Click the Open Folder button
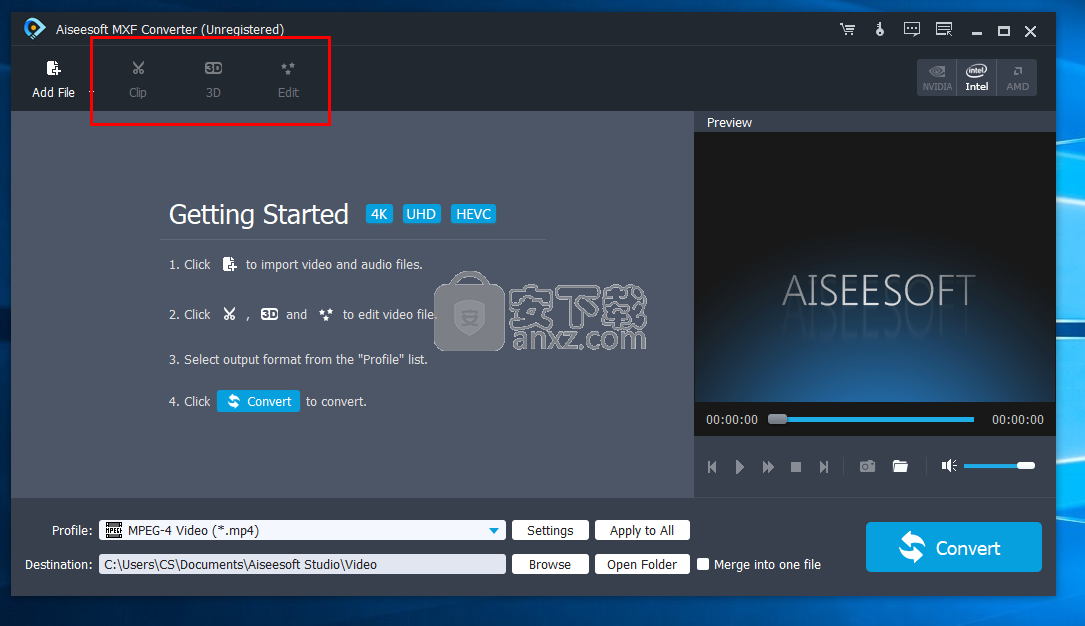The width and height of the screenshot is (1085, 626). [641, 564]
